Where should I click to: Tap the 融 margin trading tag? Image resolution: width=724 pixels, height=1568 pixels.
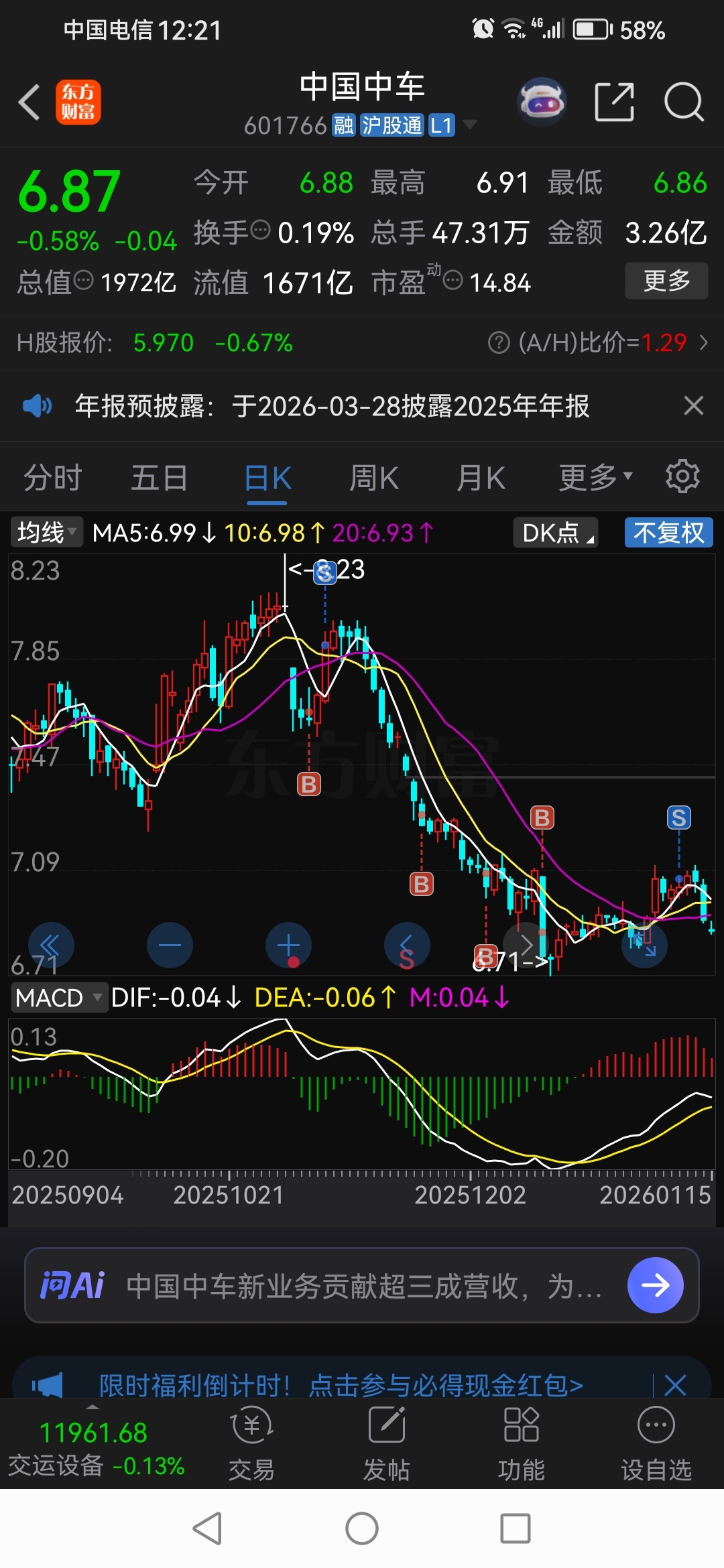tap(344, 125)
